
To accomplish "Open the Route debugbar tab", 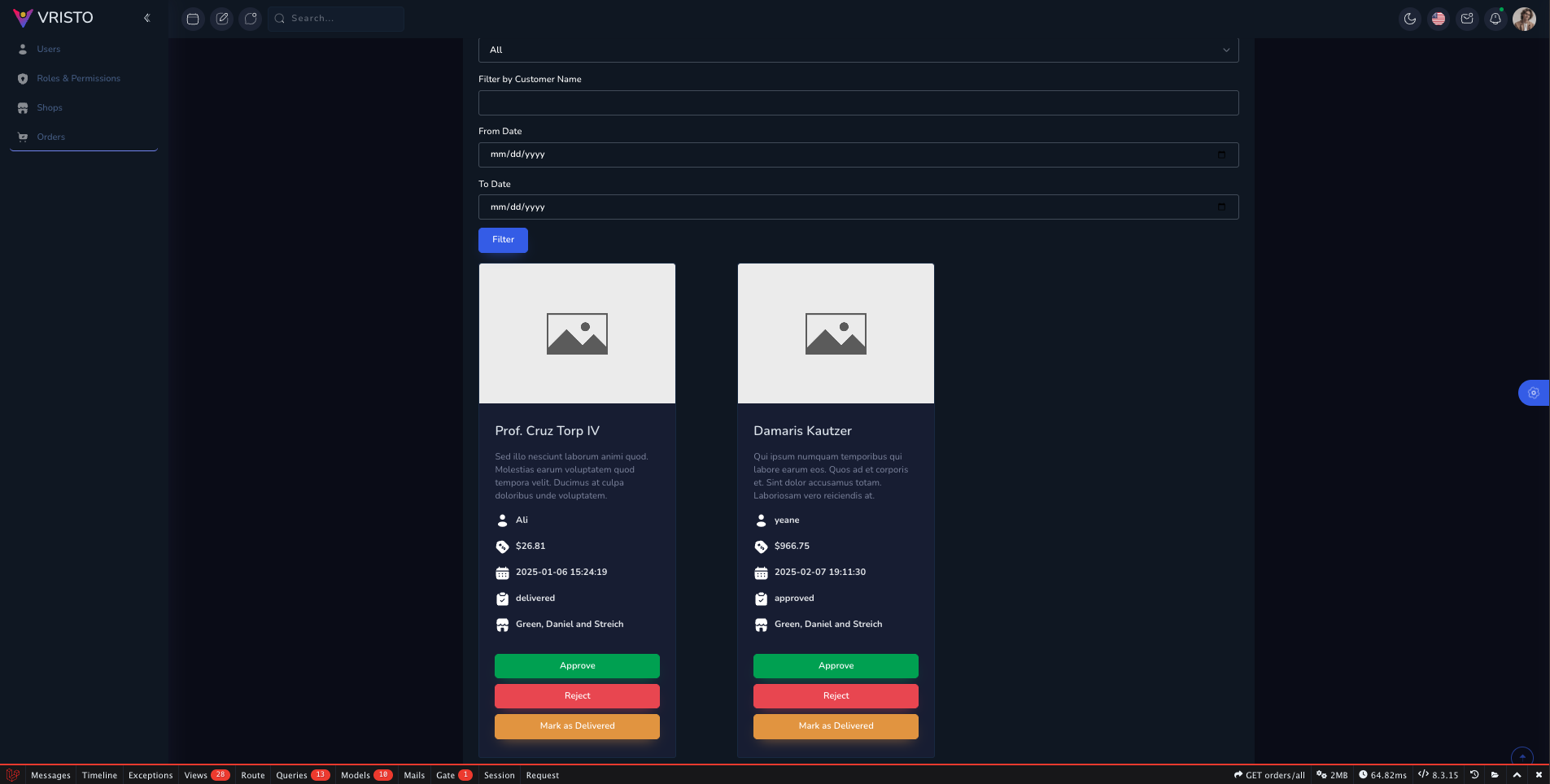I will tap(253, 776).
